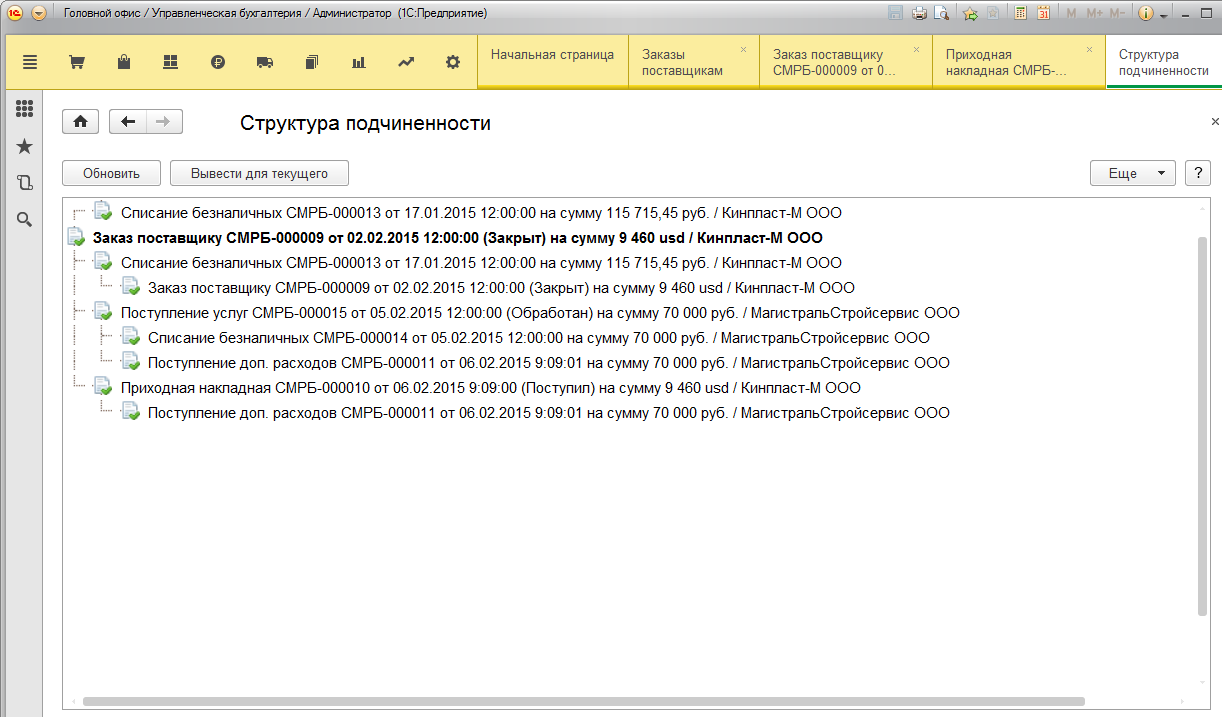Click the scroll-up arrow of the tree
The image size is (1222, 717).
[1203, 207]
